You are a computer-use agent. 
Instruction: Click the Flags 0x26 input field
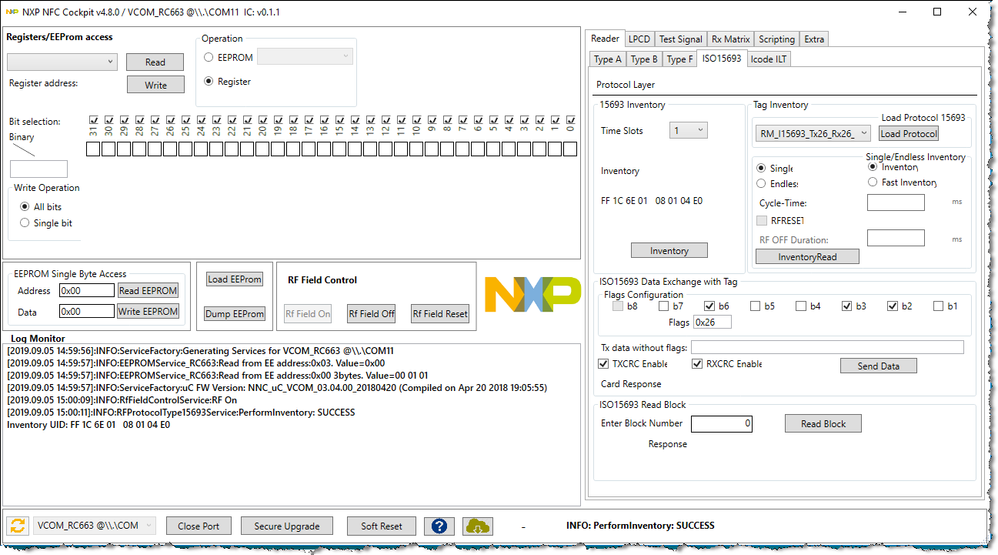pos(712,323)
